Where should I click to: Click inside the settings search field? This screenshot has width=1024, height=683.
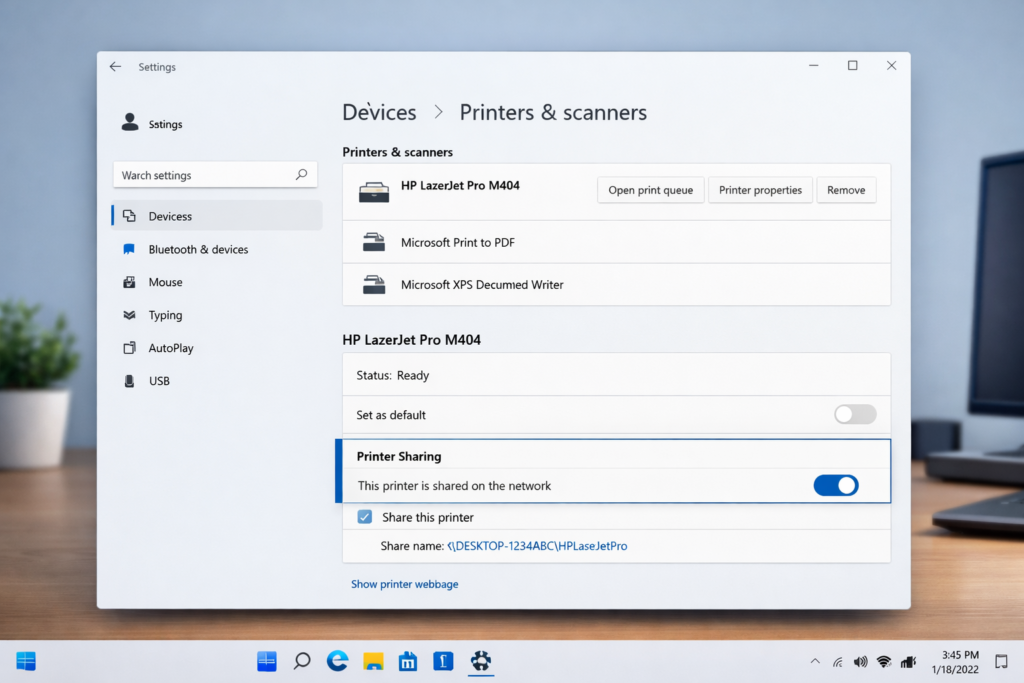pos(200,174)
